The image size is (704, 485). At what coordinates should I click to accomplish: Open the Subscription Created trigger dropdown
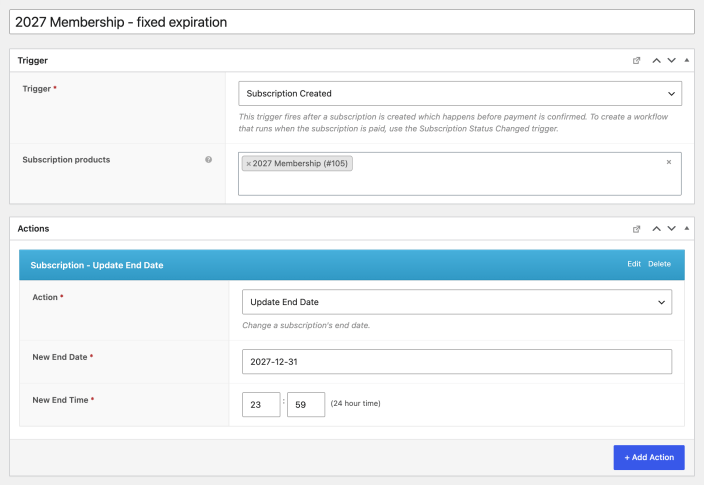pyautogui.click(x=460, y=93)
